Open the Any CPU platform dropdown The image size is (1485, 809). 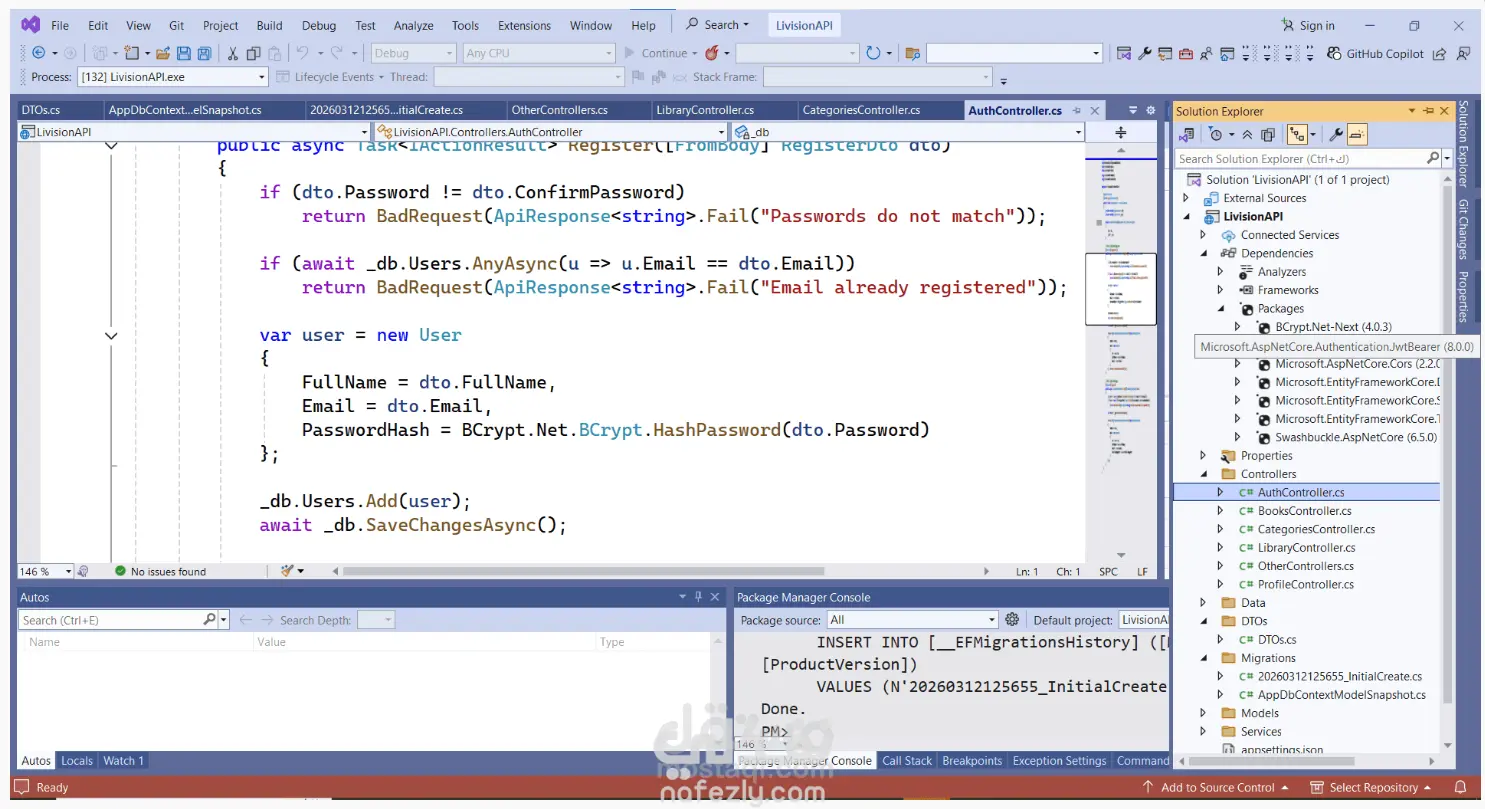coord(538,53)
